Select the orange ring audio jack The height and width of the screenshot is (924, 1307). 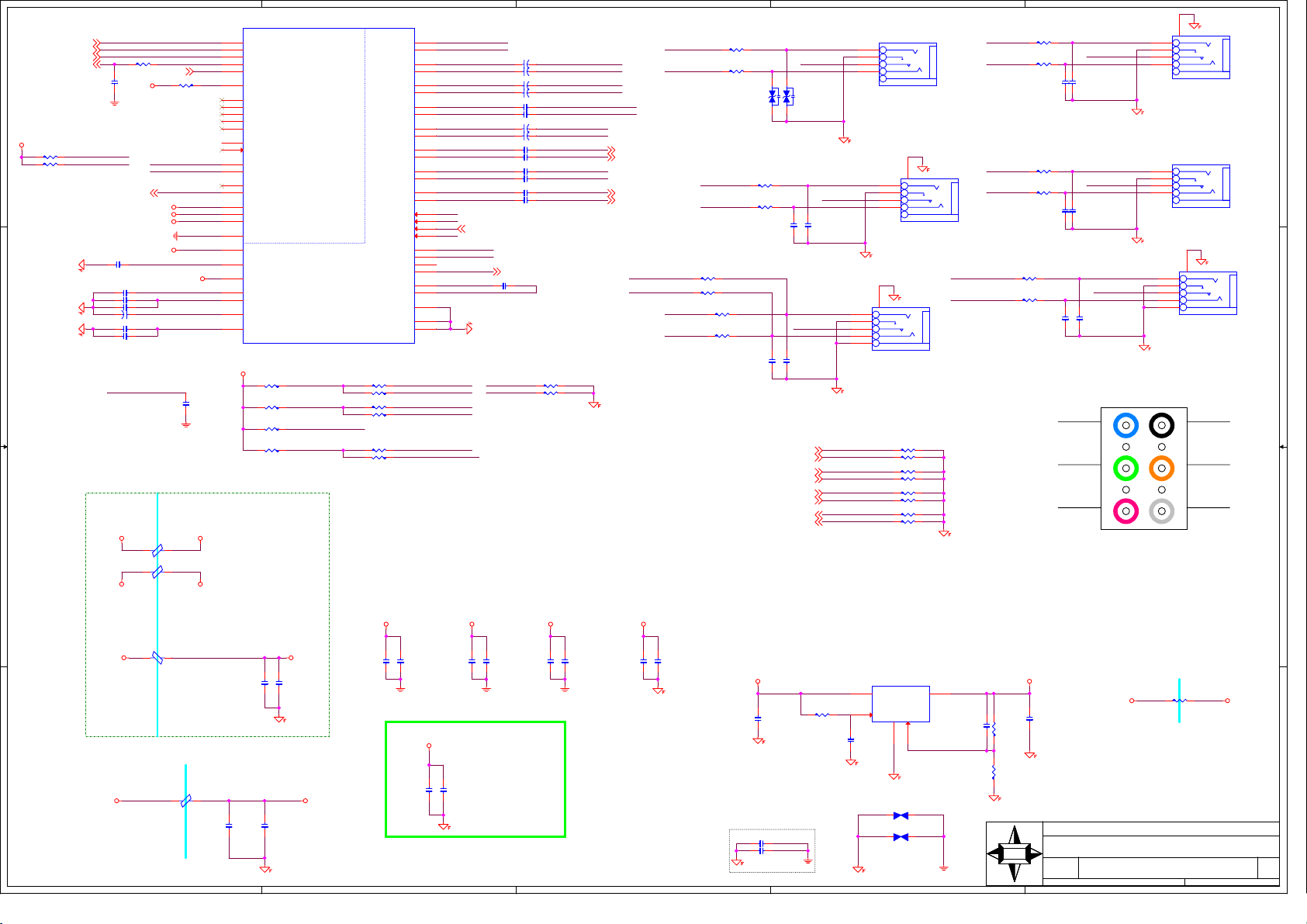(1161, 468)
